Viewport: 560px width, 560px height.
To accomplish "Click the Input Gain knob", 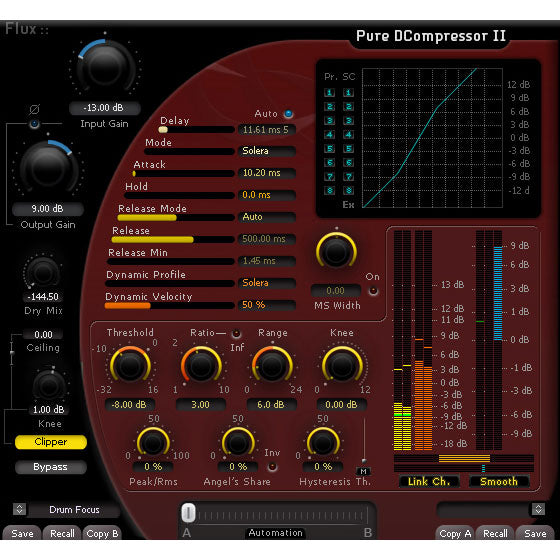I will pos(105,67).
